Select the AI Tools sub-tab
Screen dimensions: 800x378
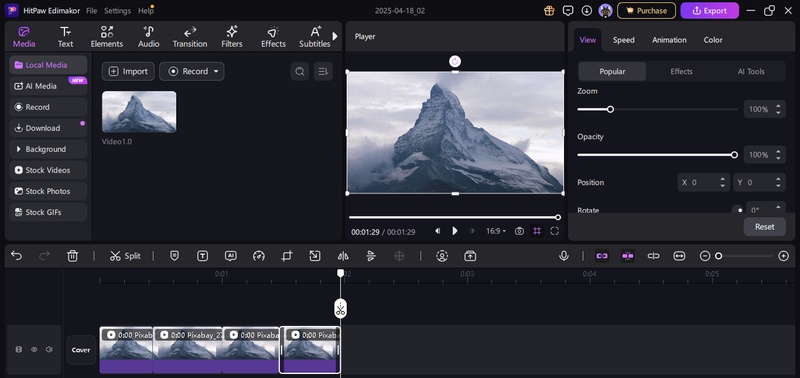tap(751, 71)
